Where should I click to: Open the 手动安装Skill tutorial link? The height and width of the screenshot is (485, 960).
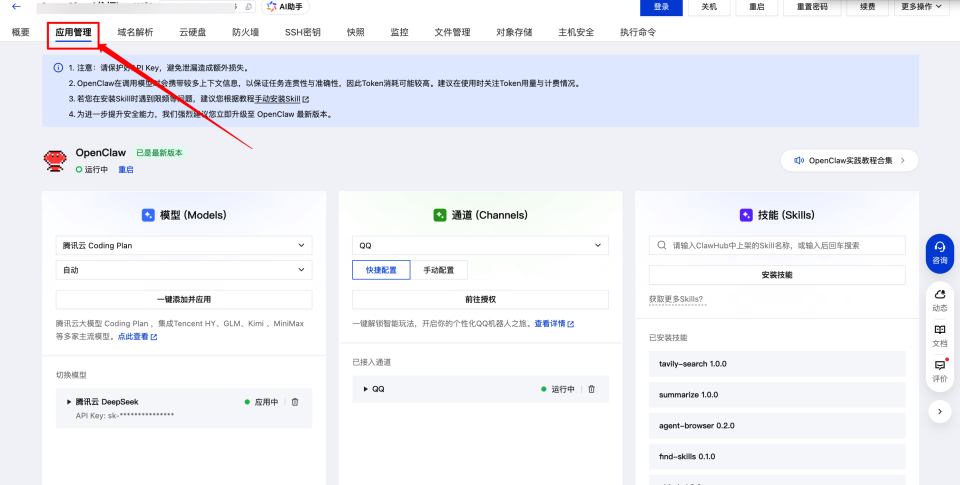pyautogui.click(x=282, y=99)
